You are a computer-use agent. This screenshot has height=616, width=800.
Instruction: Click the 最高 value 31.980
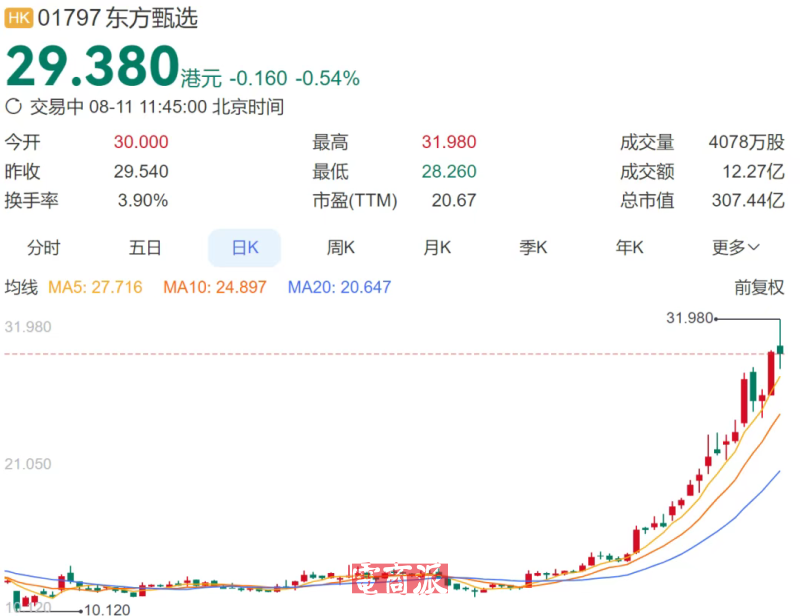point(449,142)
